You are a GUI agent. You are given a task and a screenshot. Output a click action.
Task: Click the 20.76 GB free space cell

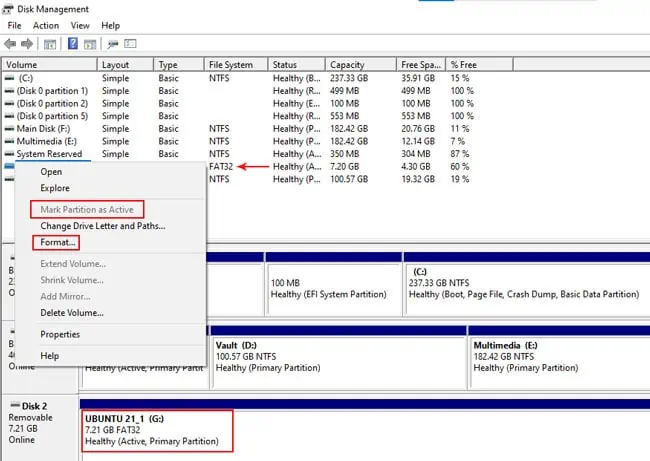tap(418, 129)
